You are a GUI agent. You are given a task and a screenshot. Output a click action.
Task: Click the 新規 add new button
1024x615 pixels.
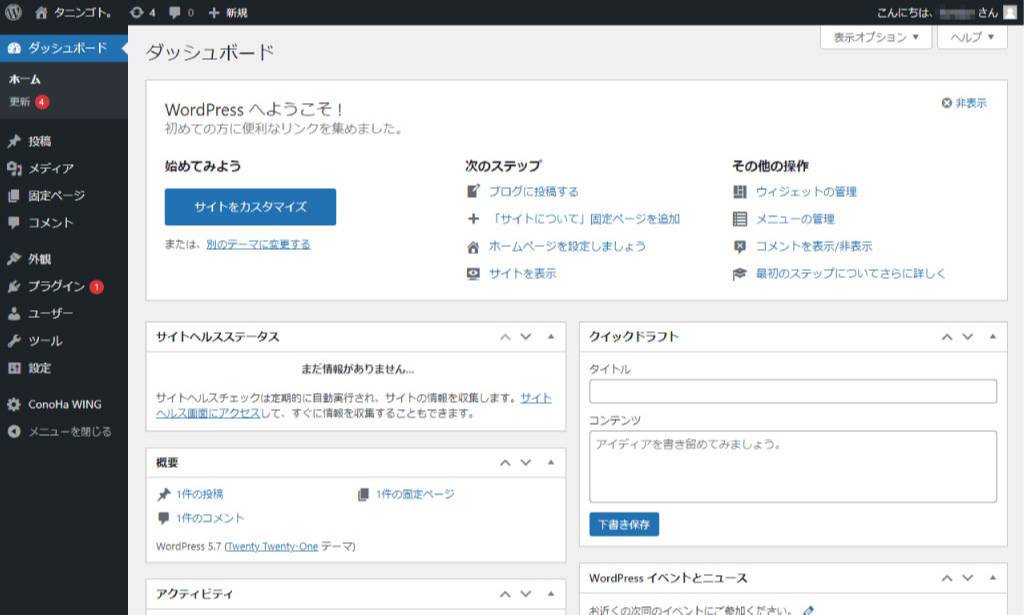(x=228, y=13)
